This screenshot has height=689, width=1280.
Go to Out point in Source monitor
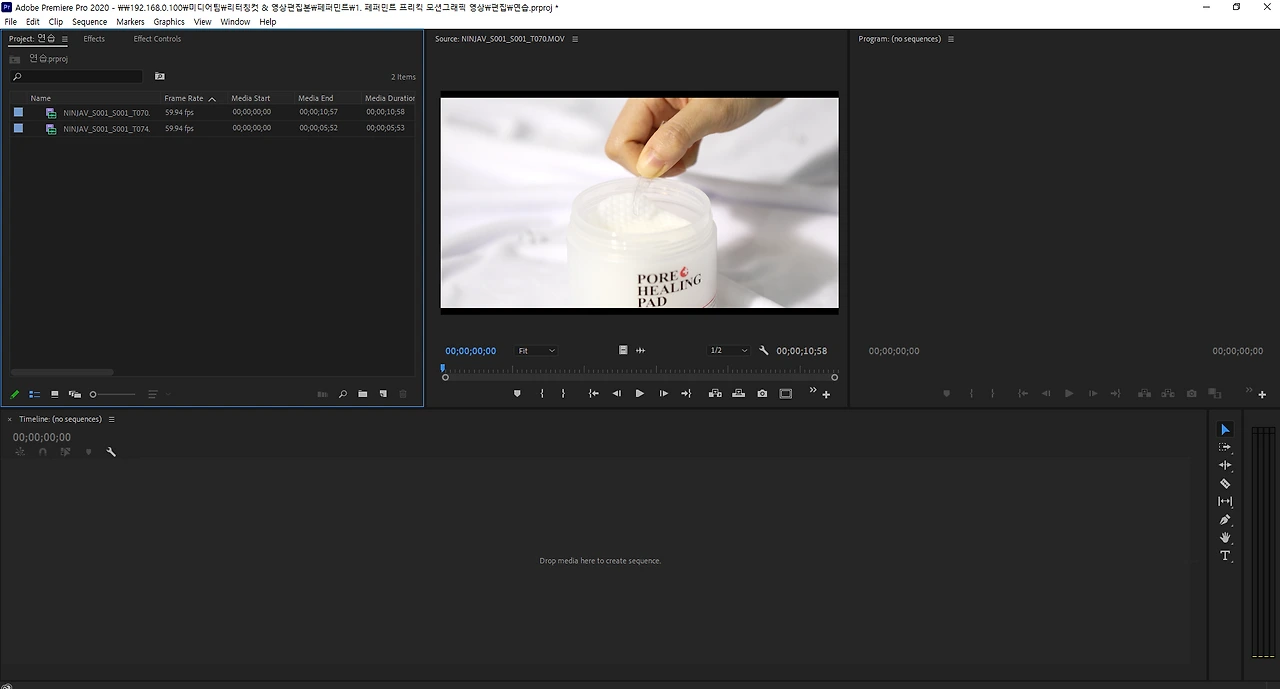(x=686, y=394)
